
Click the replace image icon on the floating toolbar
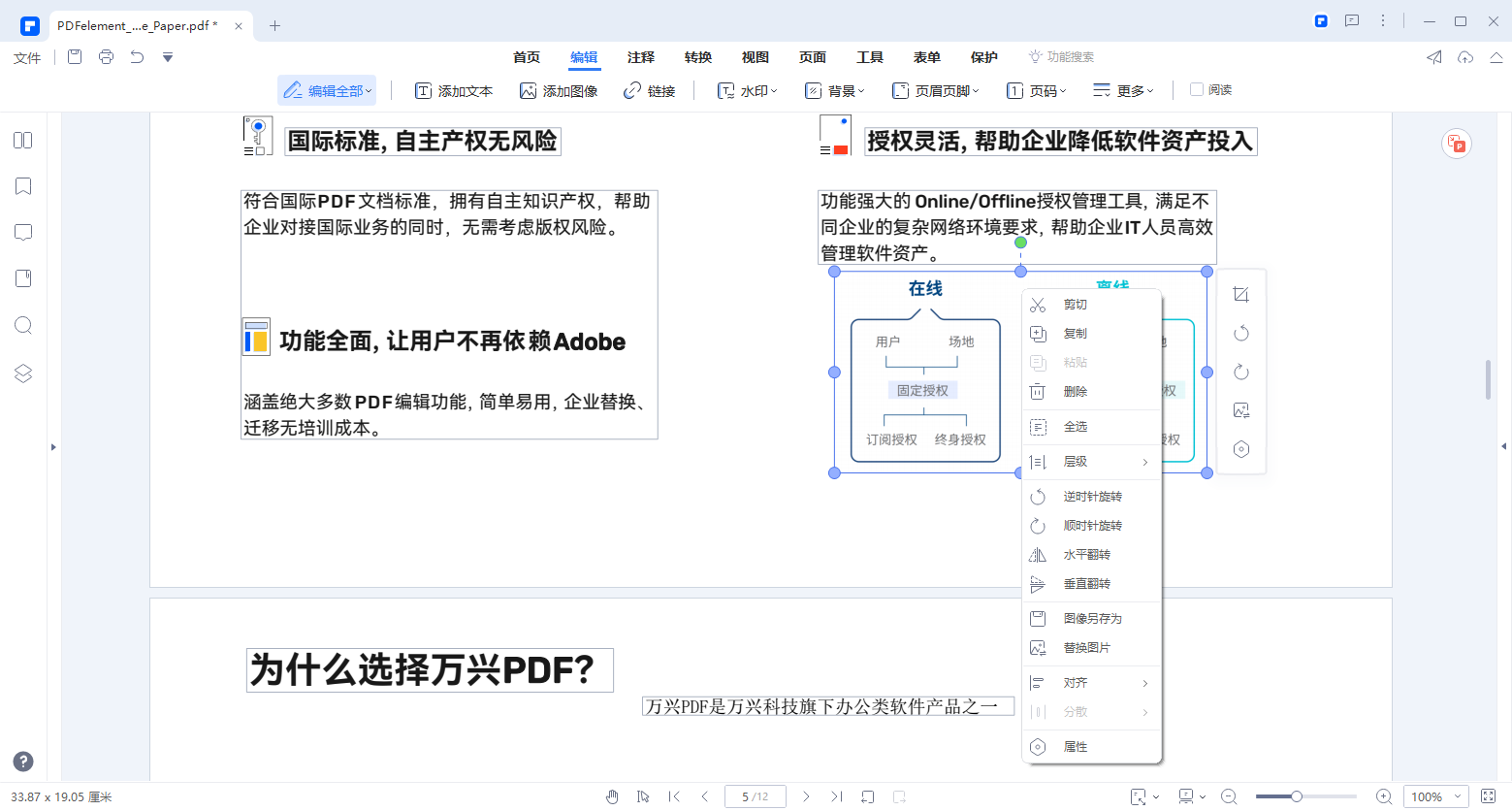click(x=1241, y=410)
